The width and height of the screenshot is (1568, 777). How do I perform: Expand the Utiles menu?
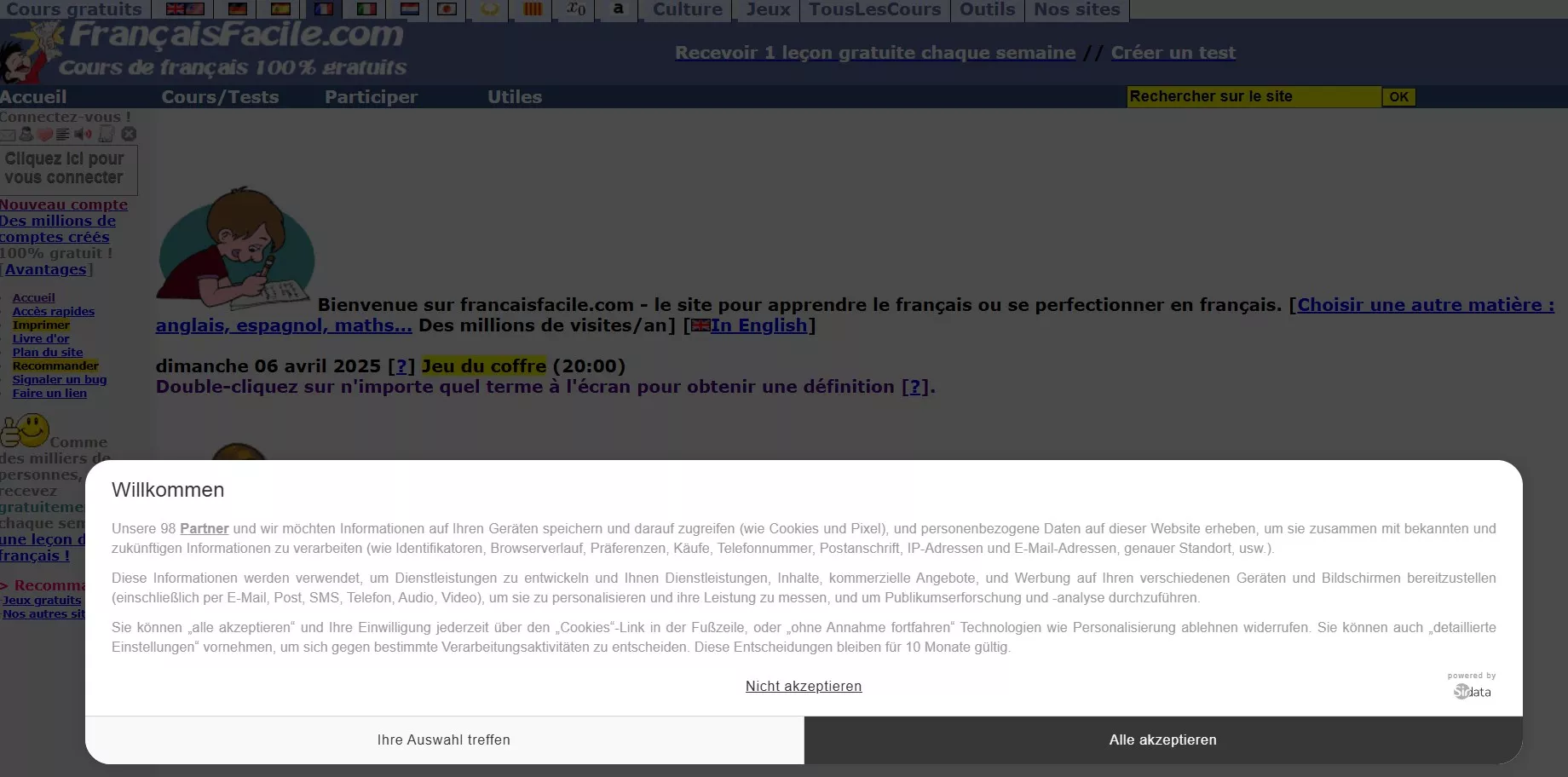pyautogui.click(x=515, y=96)
